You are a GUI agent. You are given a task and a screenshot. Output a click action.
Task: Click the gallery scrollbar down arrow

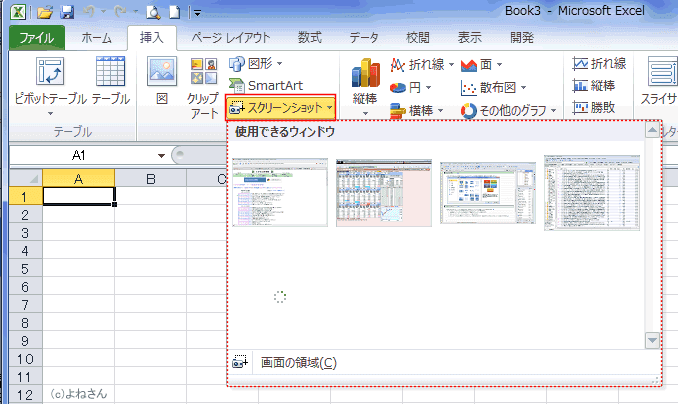[653, 340]
